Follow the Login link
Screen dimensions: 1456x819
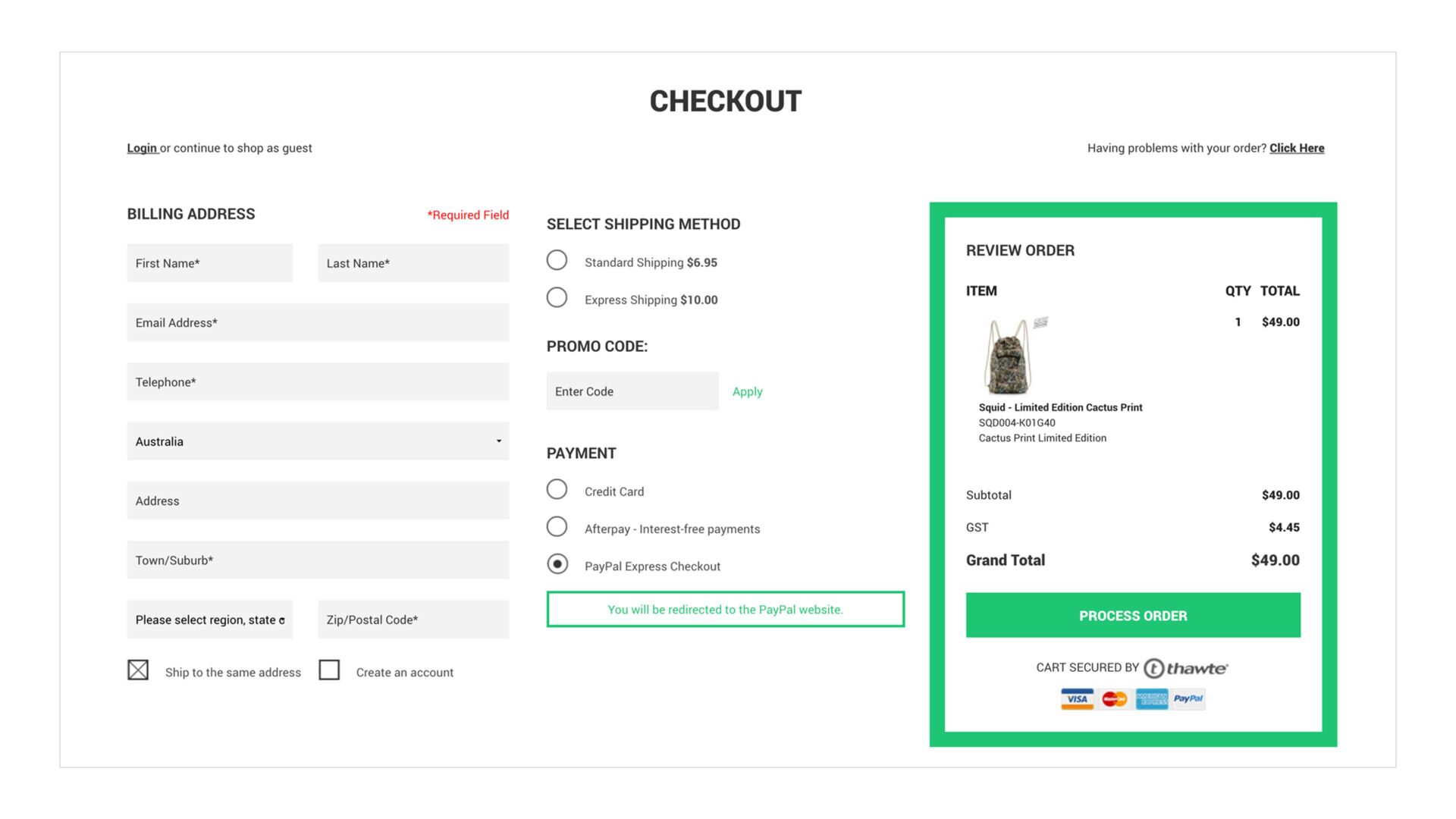[x=142, y=148]
